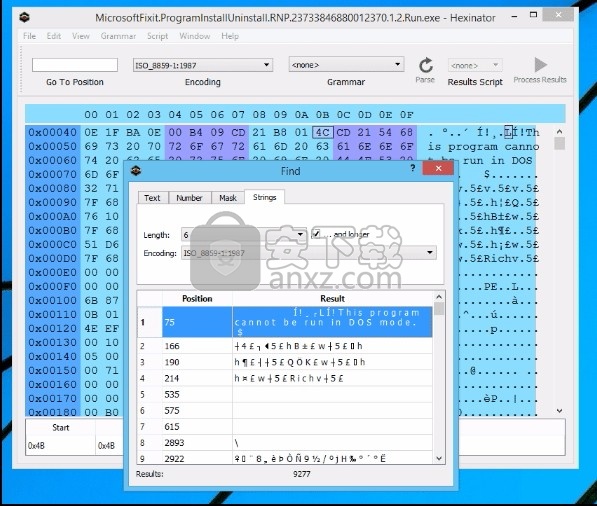The width and height of the screenshot is (597, 506).
Task: Open the Length dropdown in Find dialog
Action: click(244, 235)
